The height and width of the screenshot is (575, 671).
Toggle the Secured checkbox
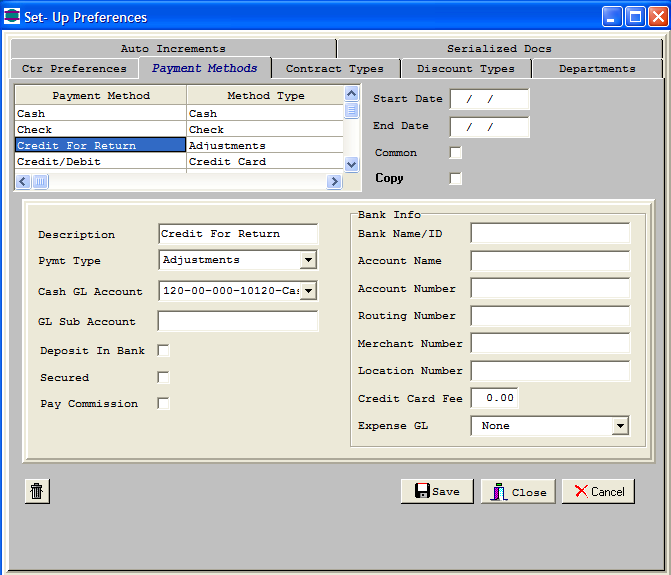pos(163,378)
